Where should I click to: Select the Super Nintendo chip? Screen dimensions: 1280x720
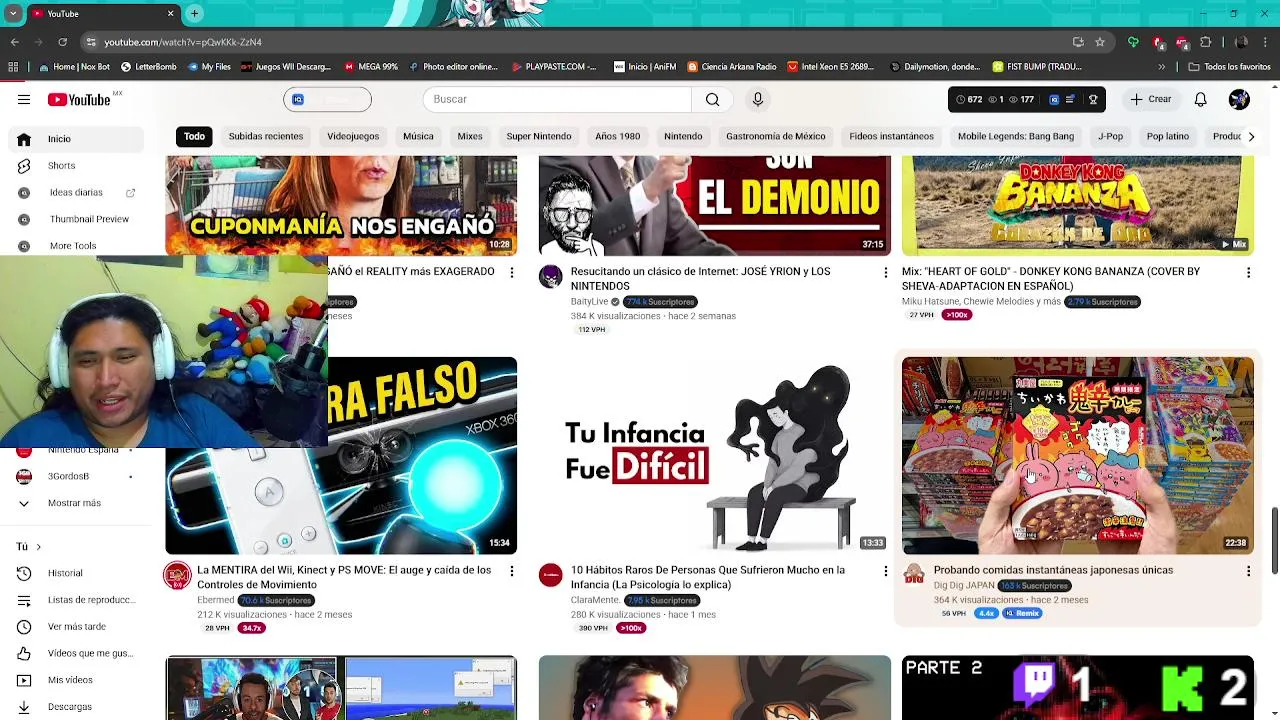point(539,136)
